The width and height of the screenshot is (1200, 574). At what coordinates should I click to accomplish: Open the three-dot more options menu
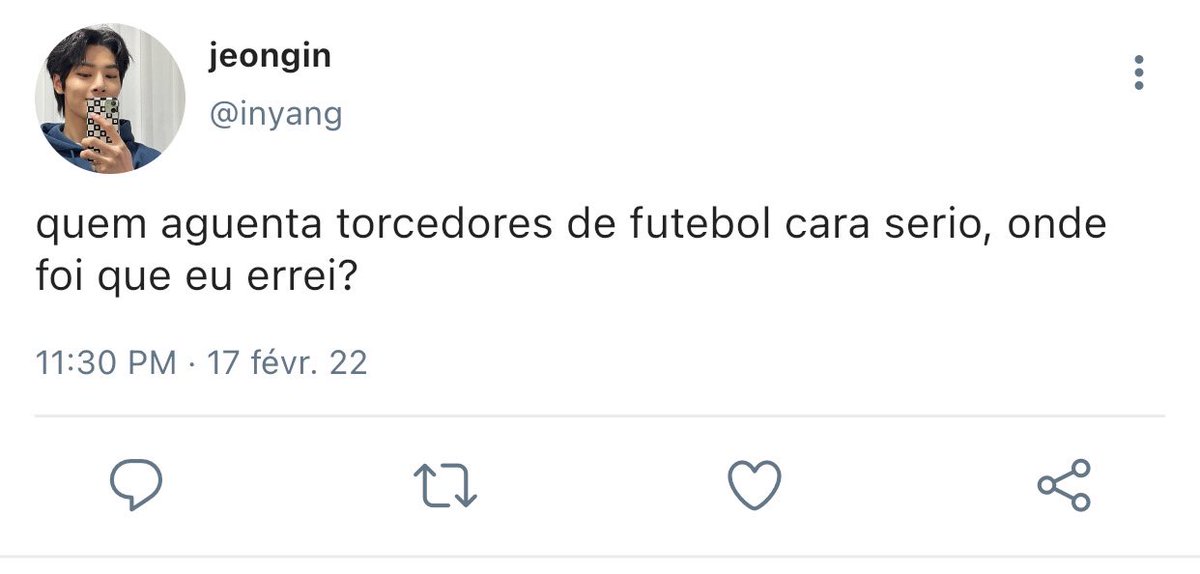pyautogui.click(x=1138, y=73)
